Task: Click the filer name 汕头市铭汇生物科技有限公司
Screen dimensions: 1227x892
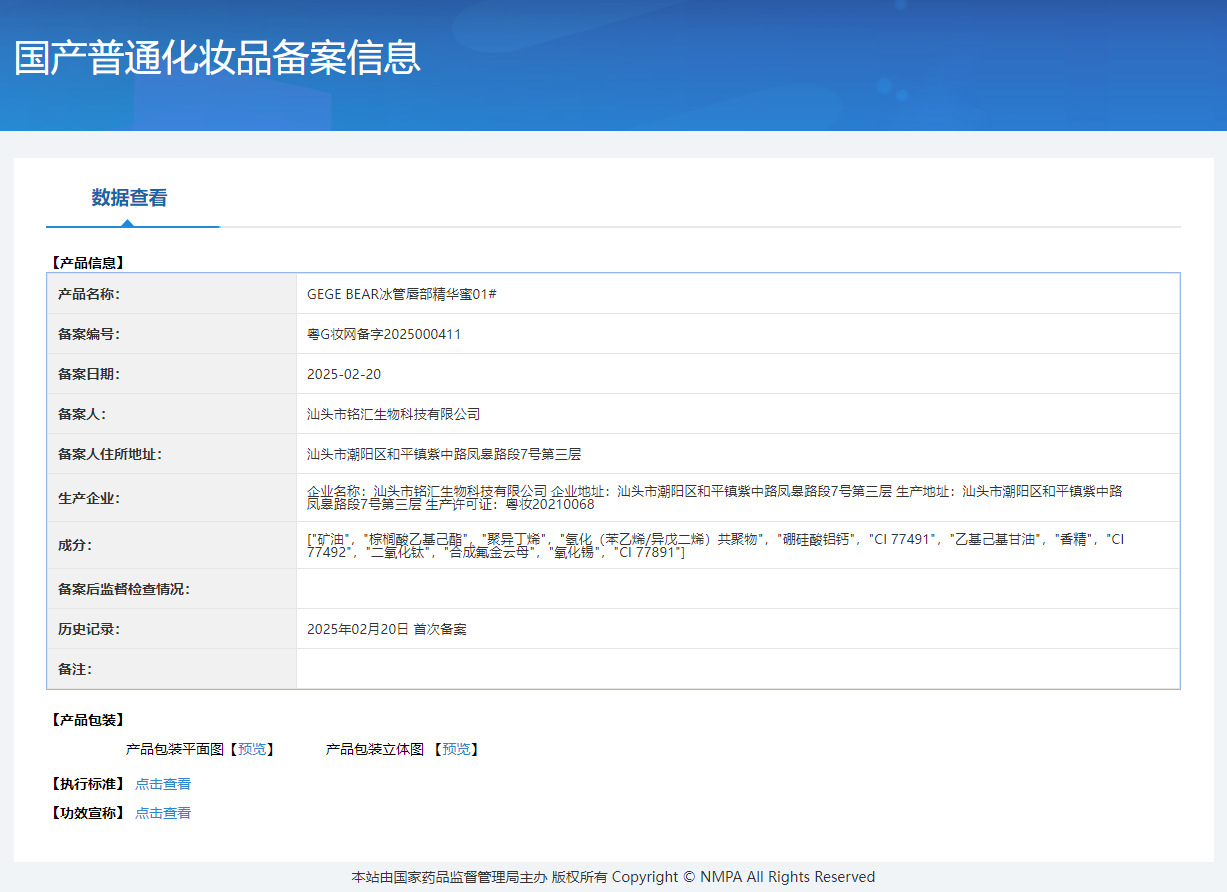Action: point(394,414)
